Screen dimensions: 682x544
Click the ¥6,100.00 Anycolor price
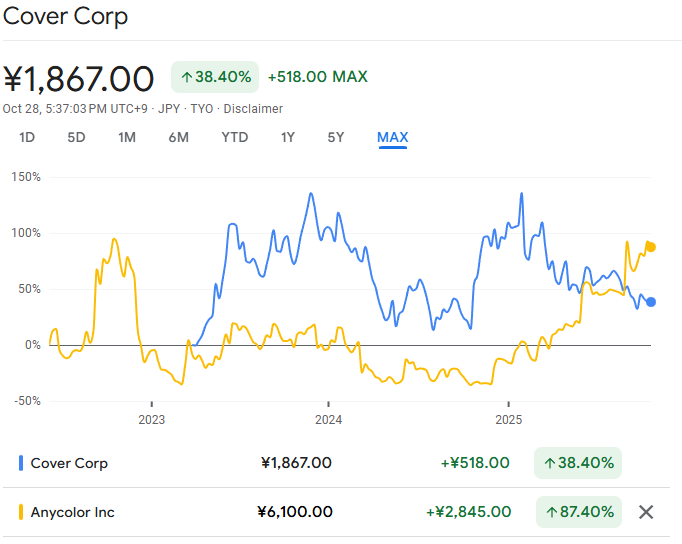[x=295, y=512]
